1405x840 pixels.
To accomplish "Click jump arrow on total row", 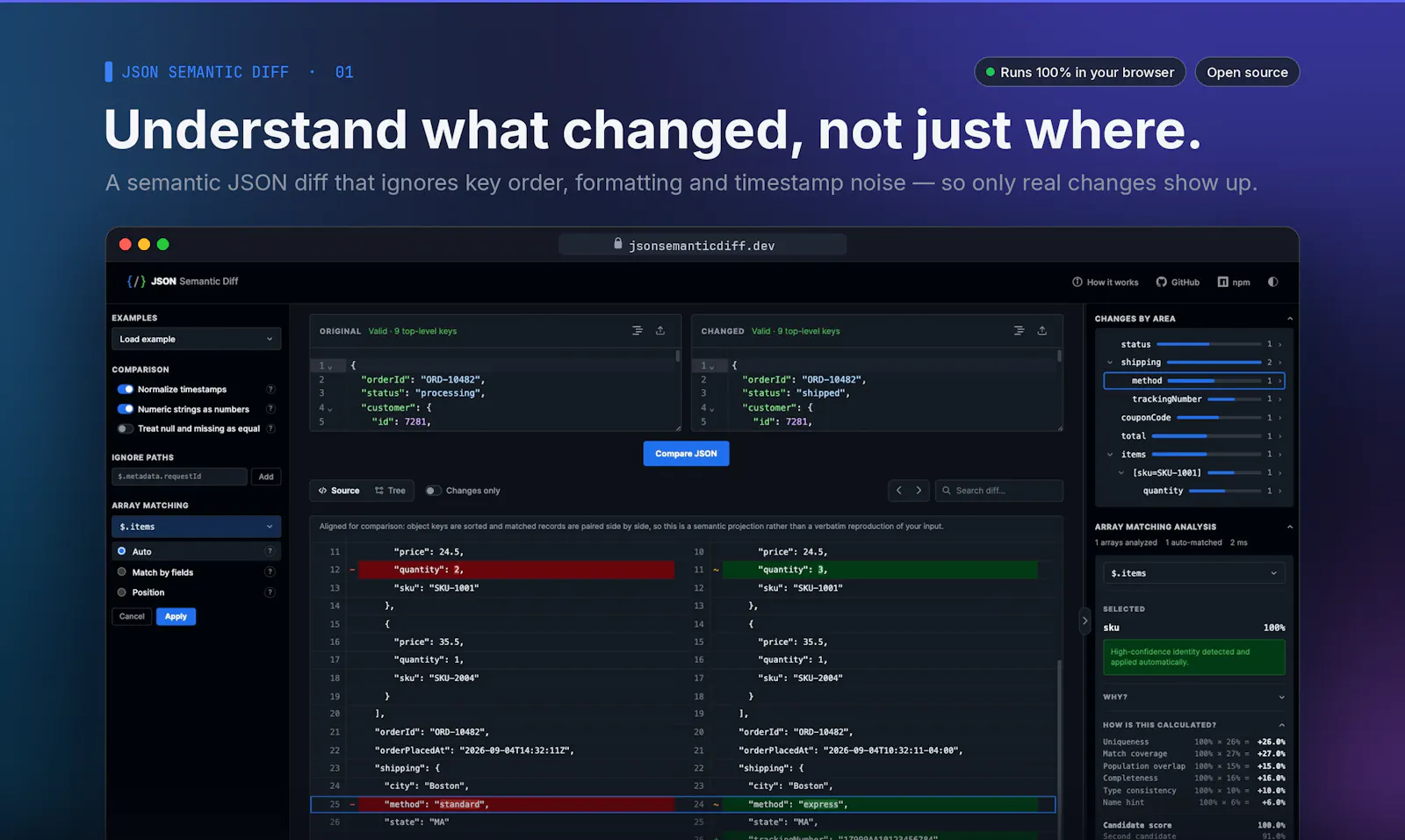I will (1280, 436).
